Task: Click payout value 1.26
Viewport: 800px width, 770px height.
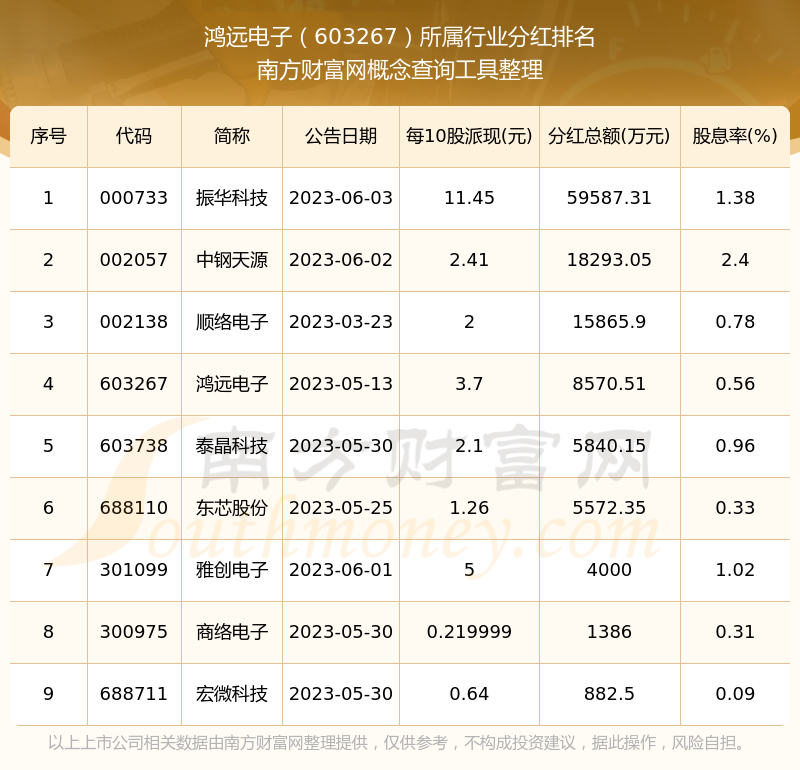Action: [x=469, y=508]
